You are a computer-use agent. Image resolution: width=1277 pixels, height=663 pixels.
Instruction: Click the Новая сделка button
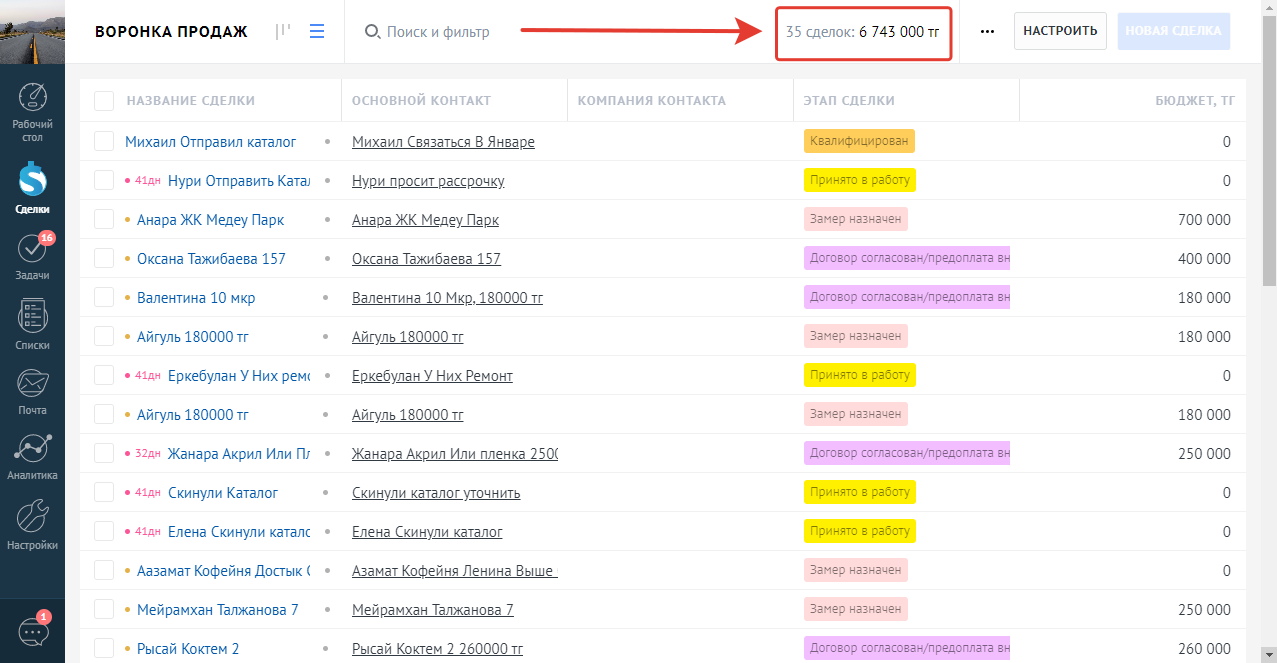click(1173, 31)
